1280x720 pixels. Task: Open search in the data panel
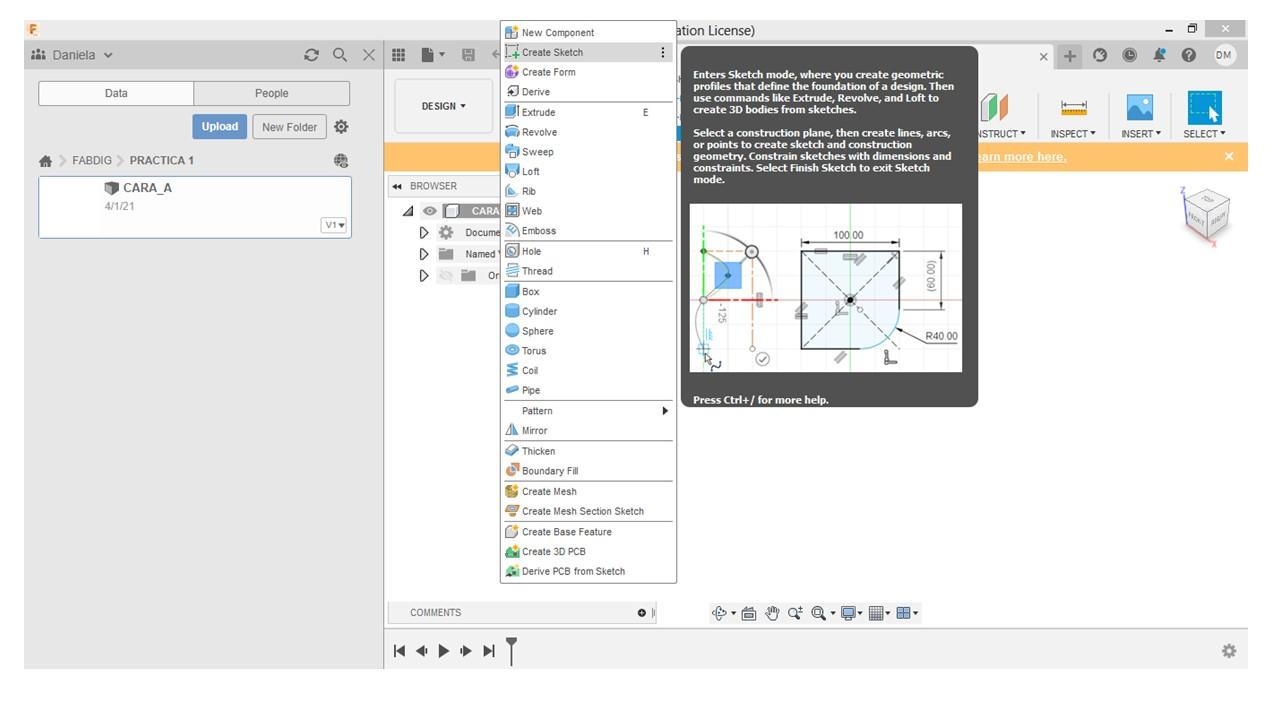pos(340,55)
